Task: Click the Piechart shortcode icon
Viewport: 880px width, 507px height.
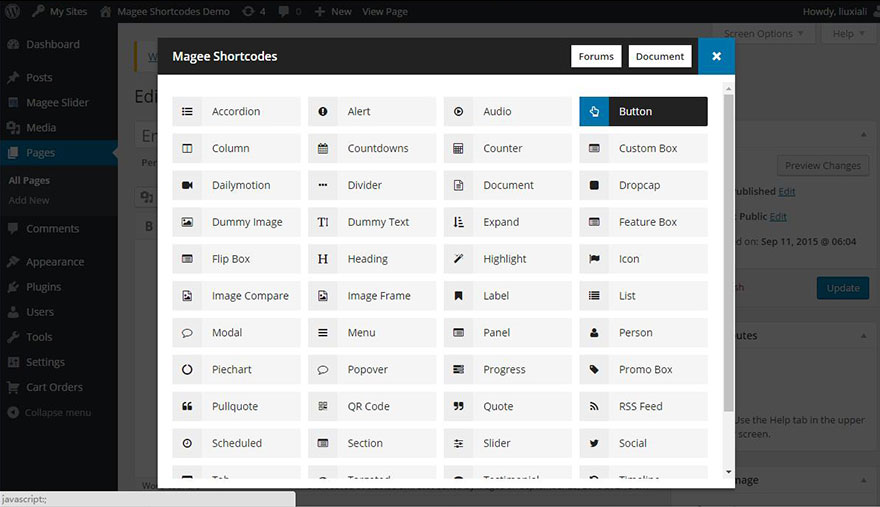Action: click(187, 370)
